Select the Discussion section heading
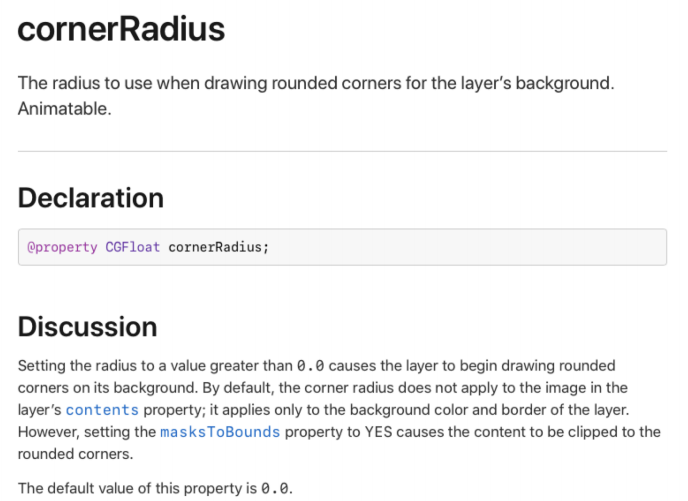688x501 pixels. pos(87,327)
